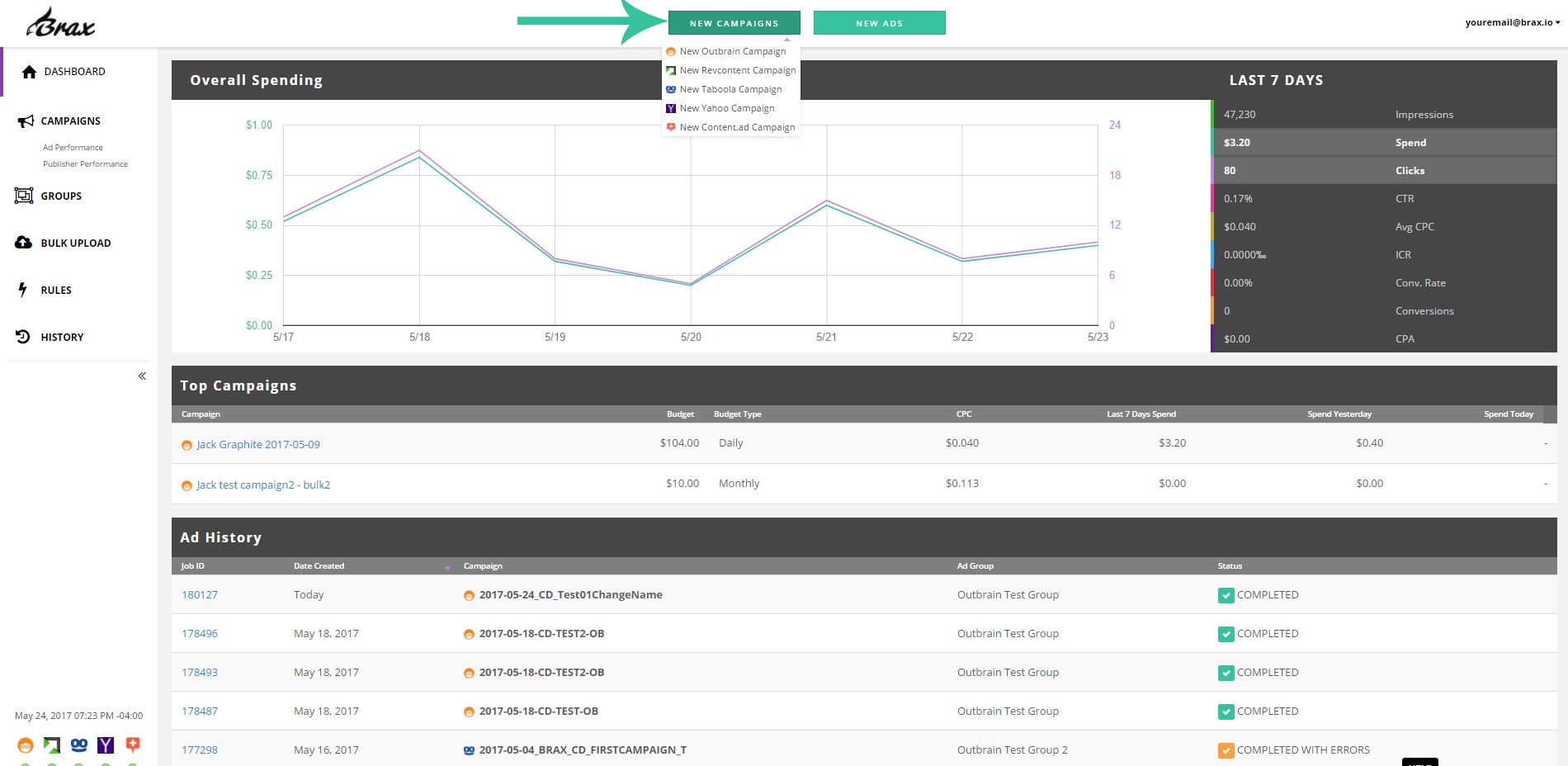Collapse the sidebar using the double chevron
The width and height of the screenshot is (1568, 766).
142,376
